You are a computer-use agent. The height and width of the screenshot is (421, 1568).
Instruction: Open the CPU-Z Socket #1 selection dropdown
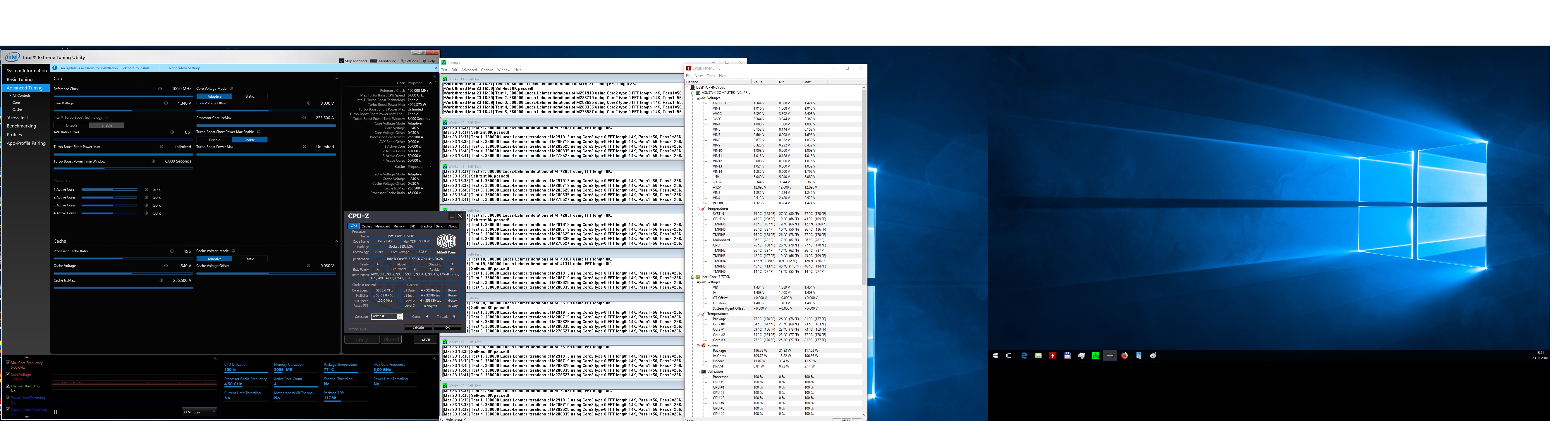click(x=399, y=316)
